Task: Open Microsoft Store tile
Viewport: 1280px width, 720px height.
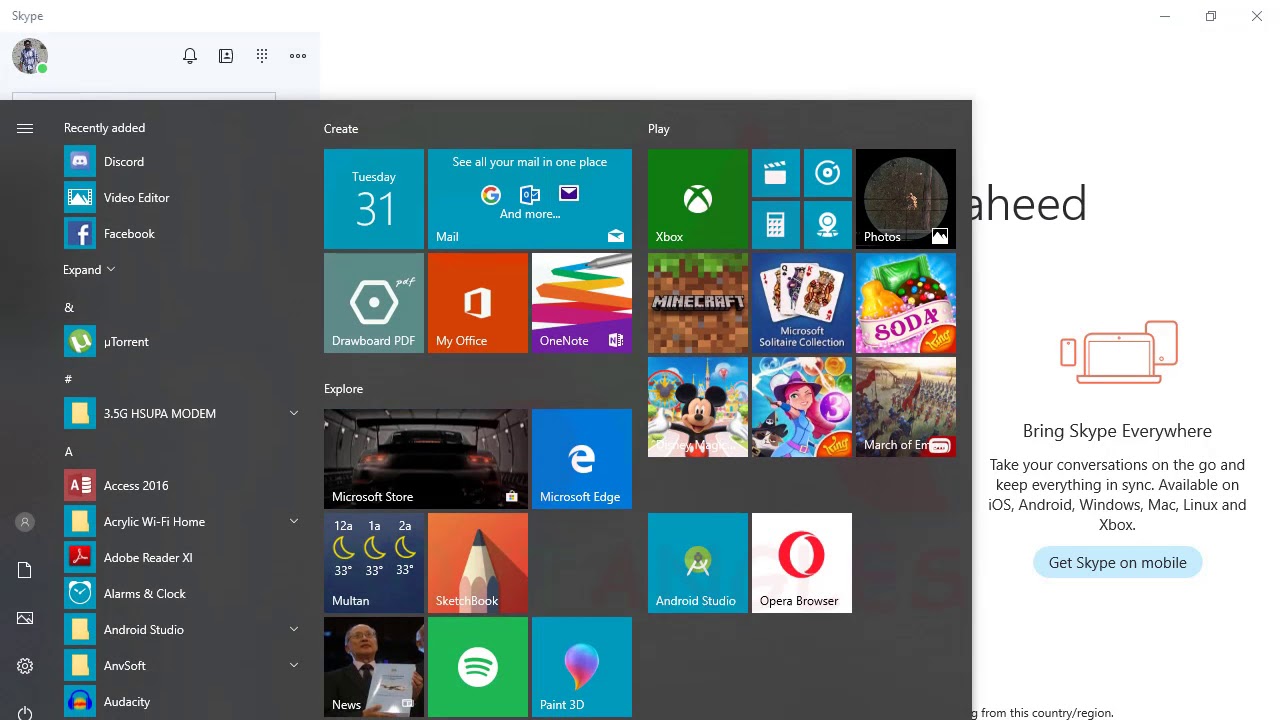Action: (426, 459)
